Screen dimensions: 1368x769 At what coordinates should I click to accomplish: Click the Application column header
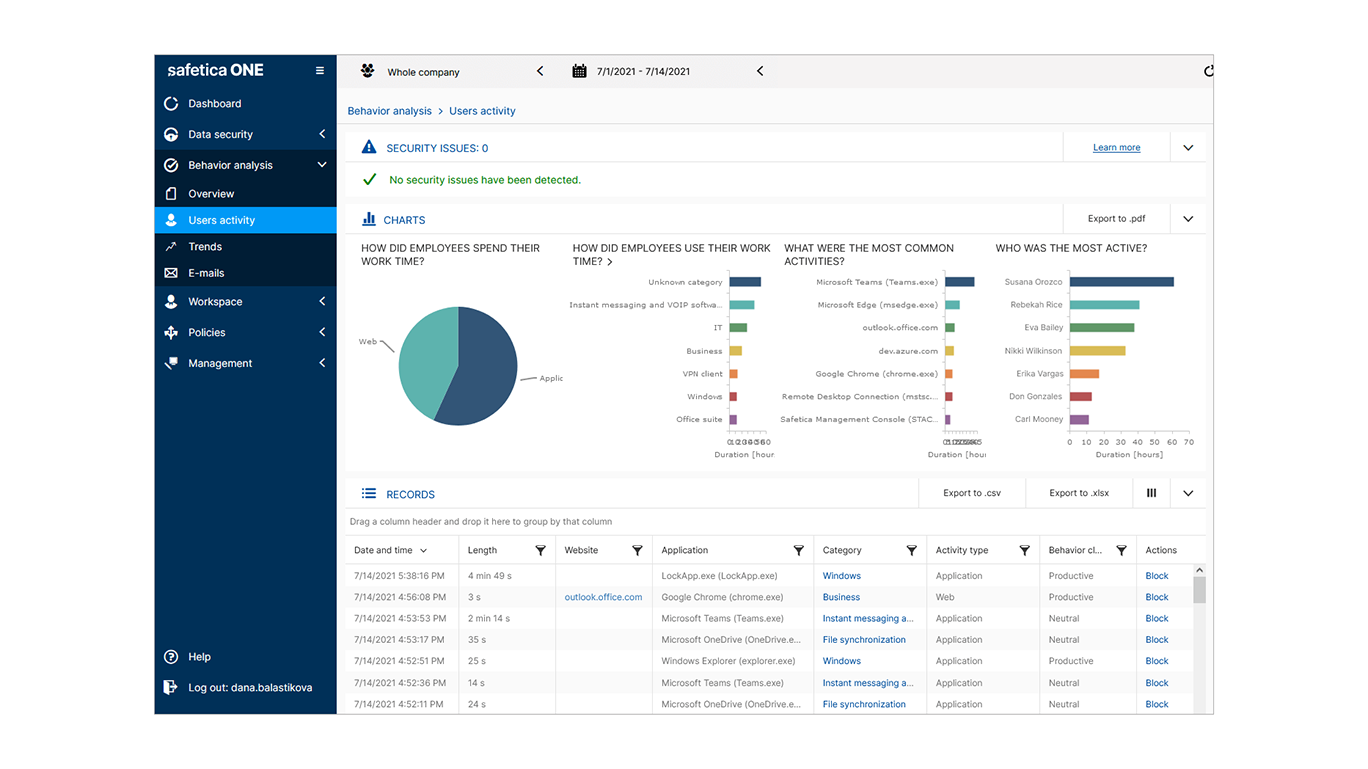[x=685, y=551]
